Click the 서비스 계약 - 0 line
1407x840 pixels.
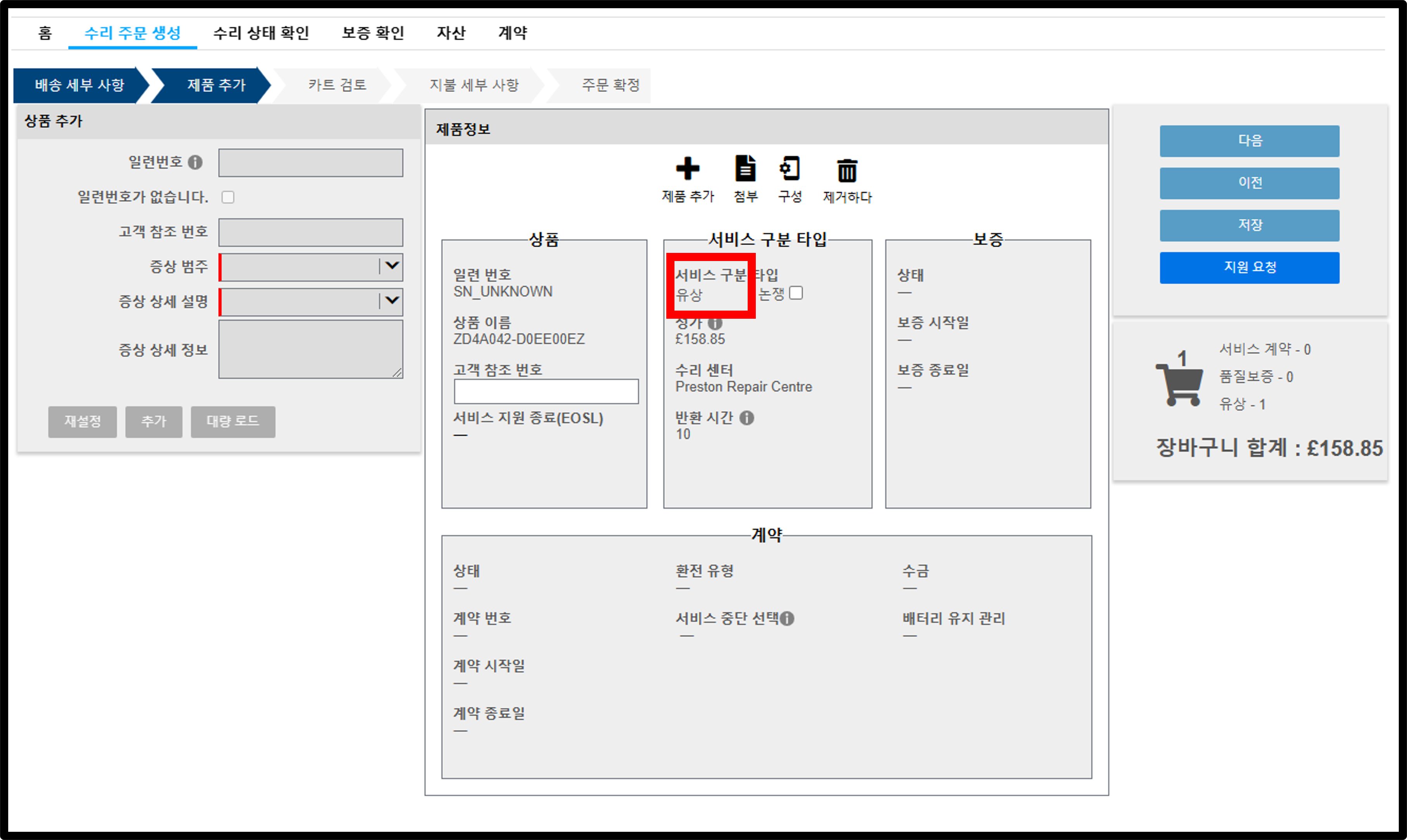pyautogui.click(x=1265, y=349)
